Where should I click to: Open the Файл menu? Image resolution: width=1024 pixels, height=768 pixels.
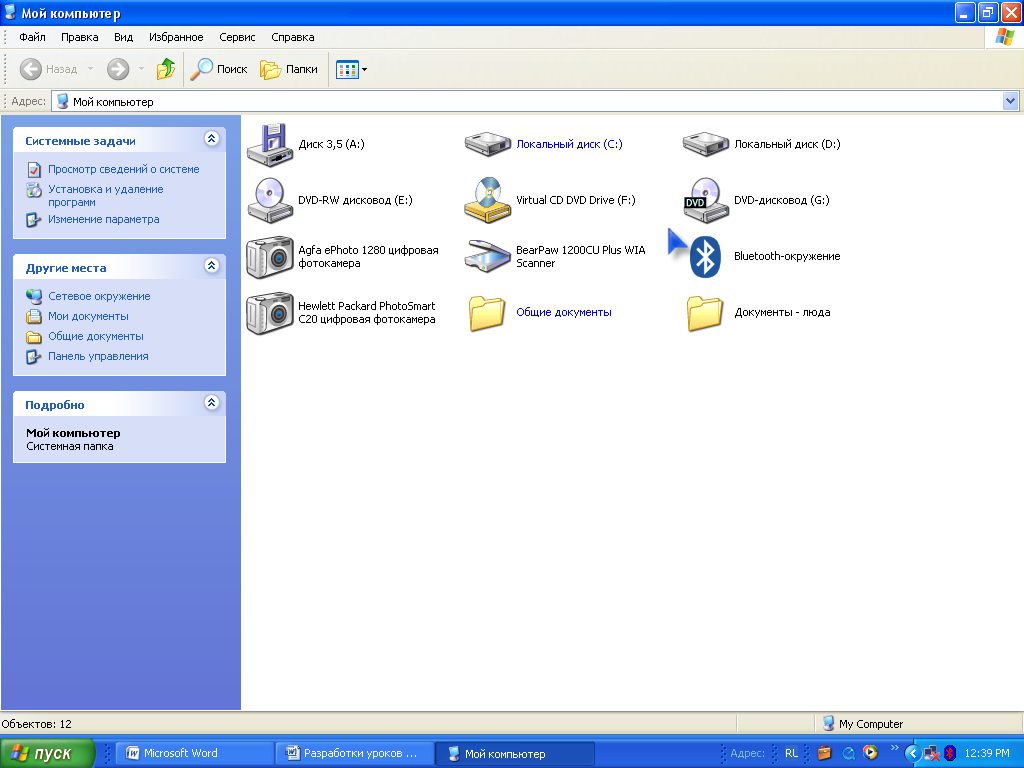pos(32,37)
